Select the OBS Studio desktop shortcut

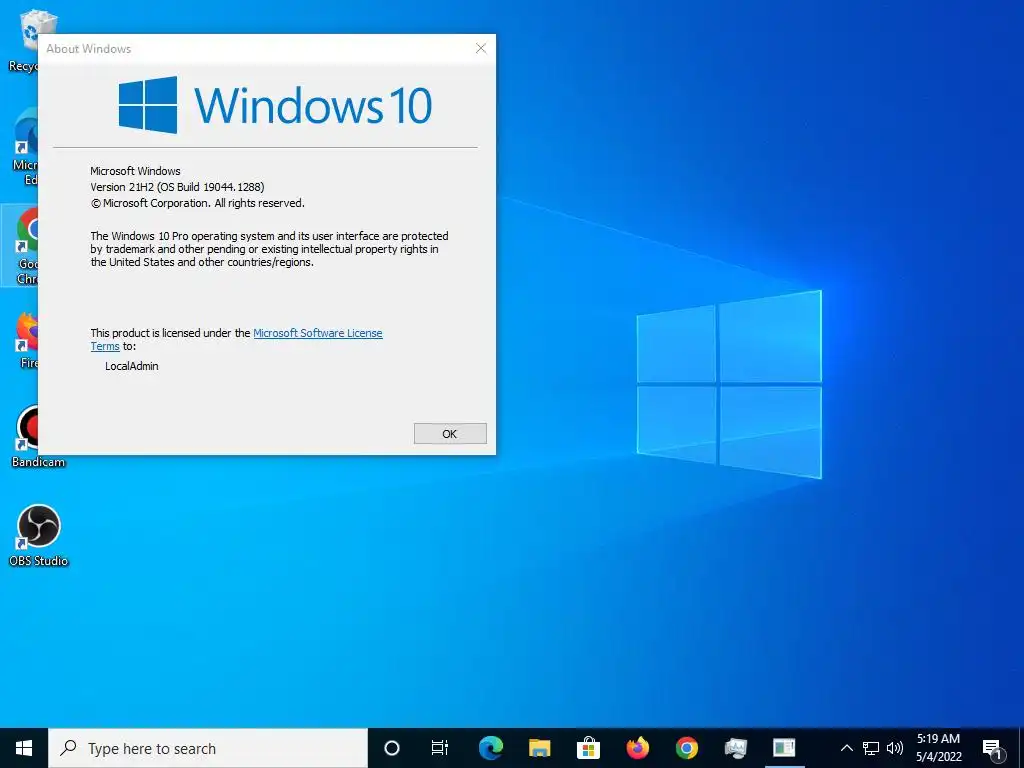[39, 536]
